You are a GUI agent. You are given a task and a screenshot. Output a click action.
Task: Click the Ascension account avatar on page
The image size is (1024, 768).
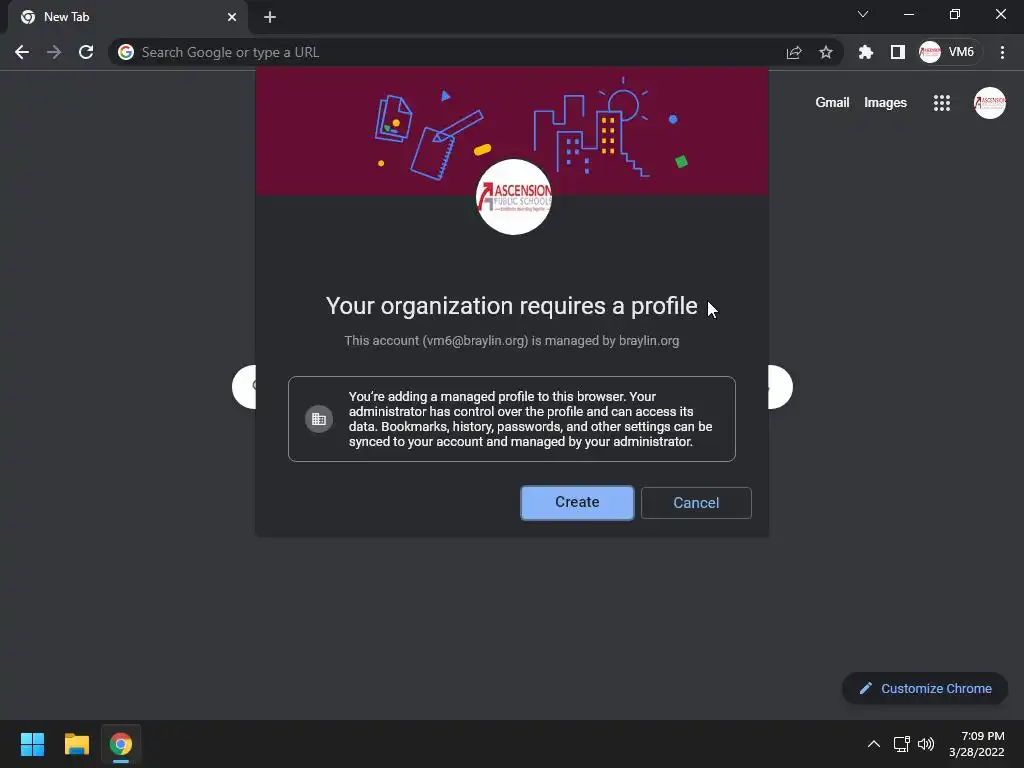[x=990, y=103]
